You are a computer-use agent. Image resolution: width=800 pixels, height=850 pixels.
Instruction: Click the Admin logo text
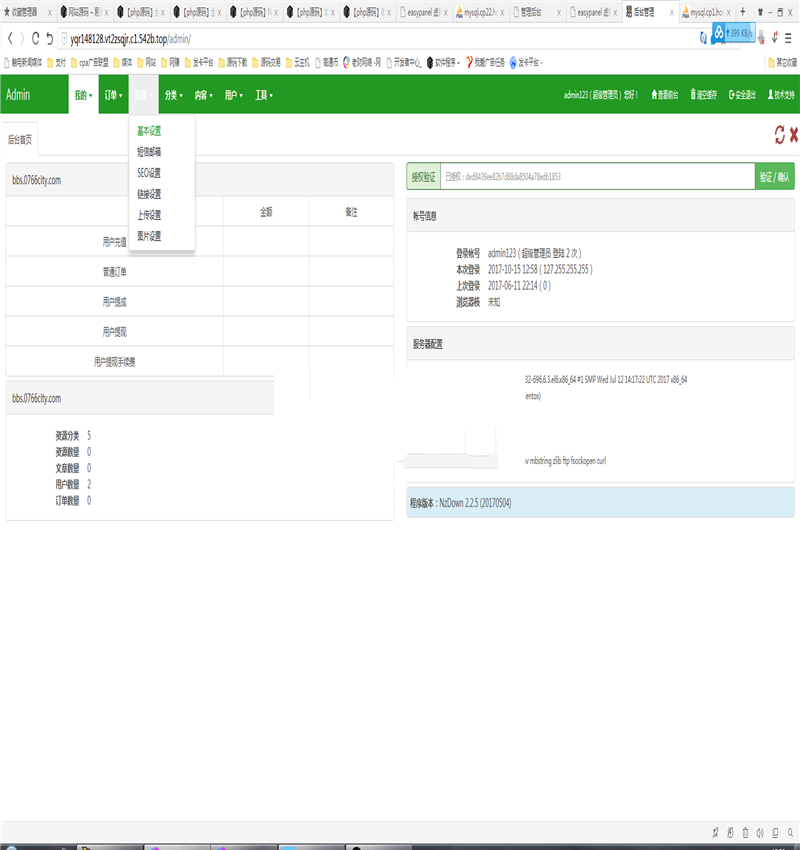(18, 95)
